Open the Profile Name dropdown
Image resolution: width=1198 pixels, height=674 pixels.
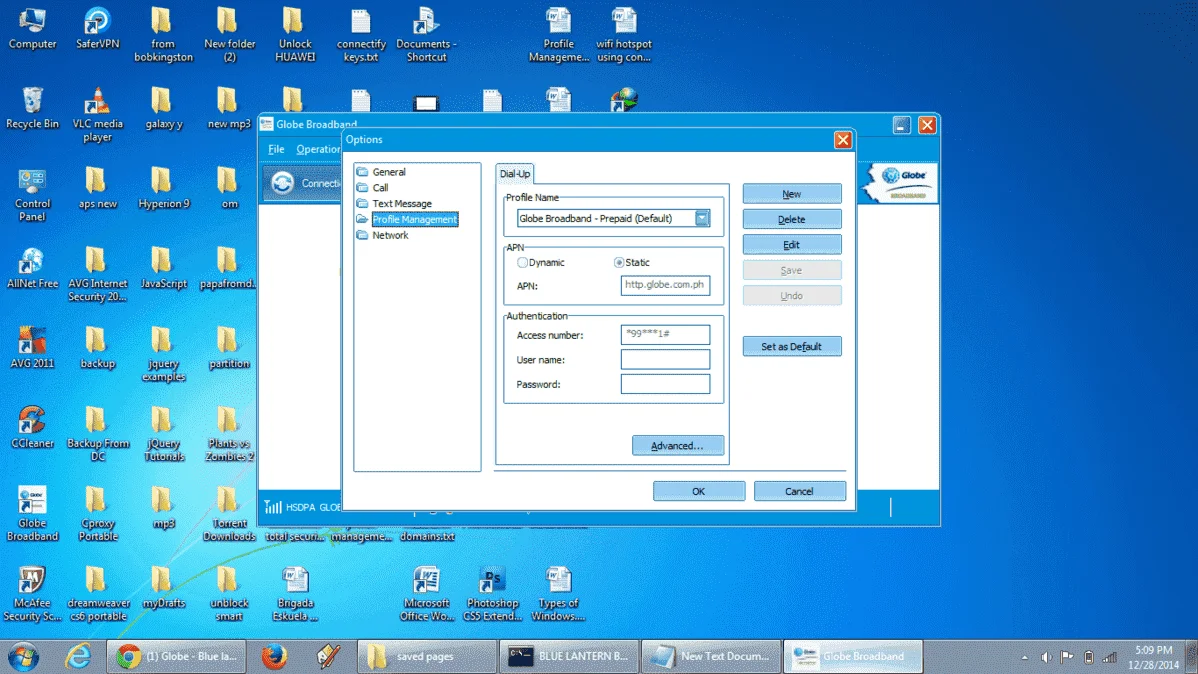coord(701,219)
